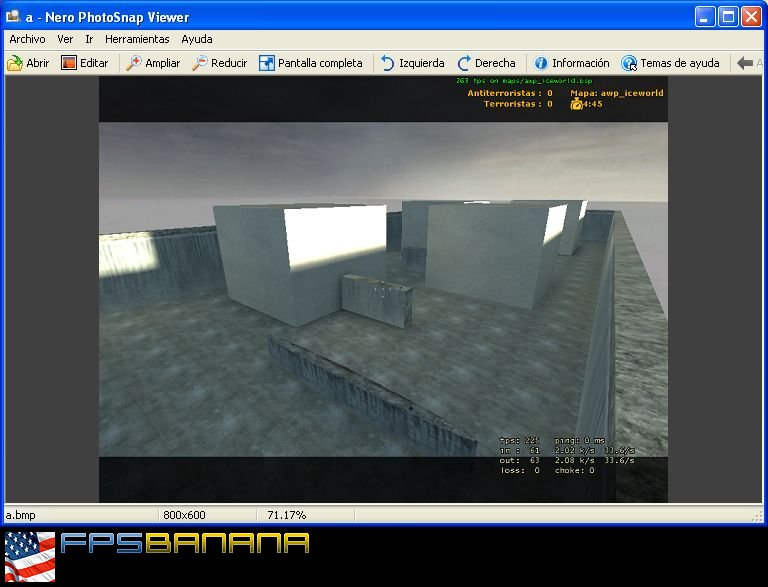Click the Reducir magnifier icon
Image resolution: width=768 pixels, height=587 pixels.
[x=199, y=63]
